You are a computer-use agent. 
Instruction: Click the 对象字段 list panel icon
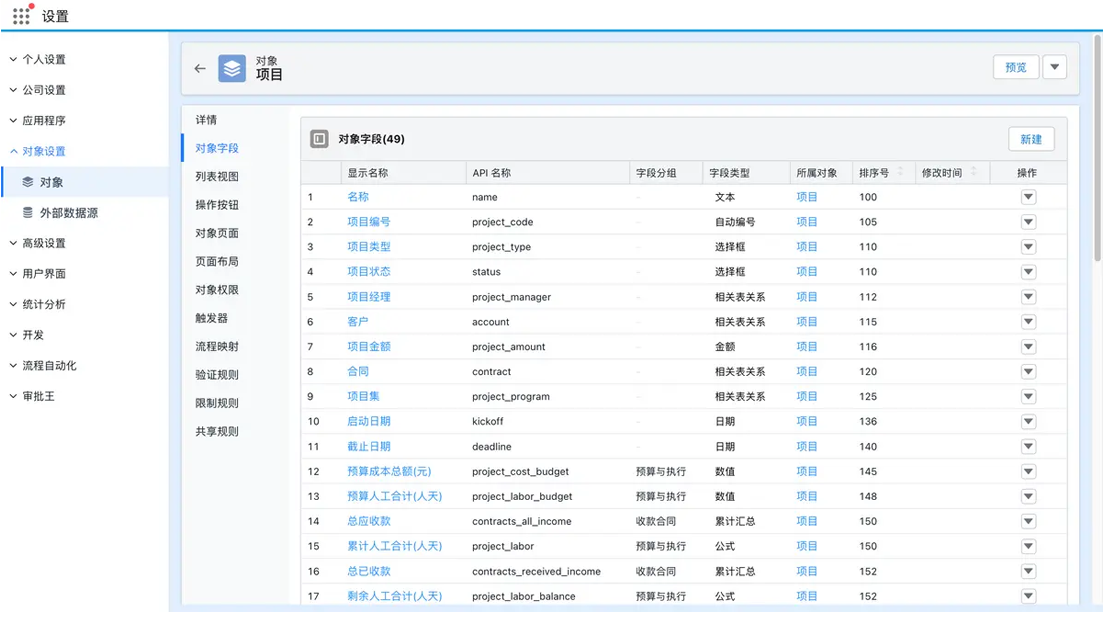[x=319, y=139]
